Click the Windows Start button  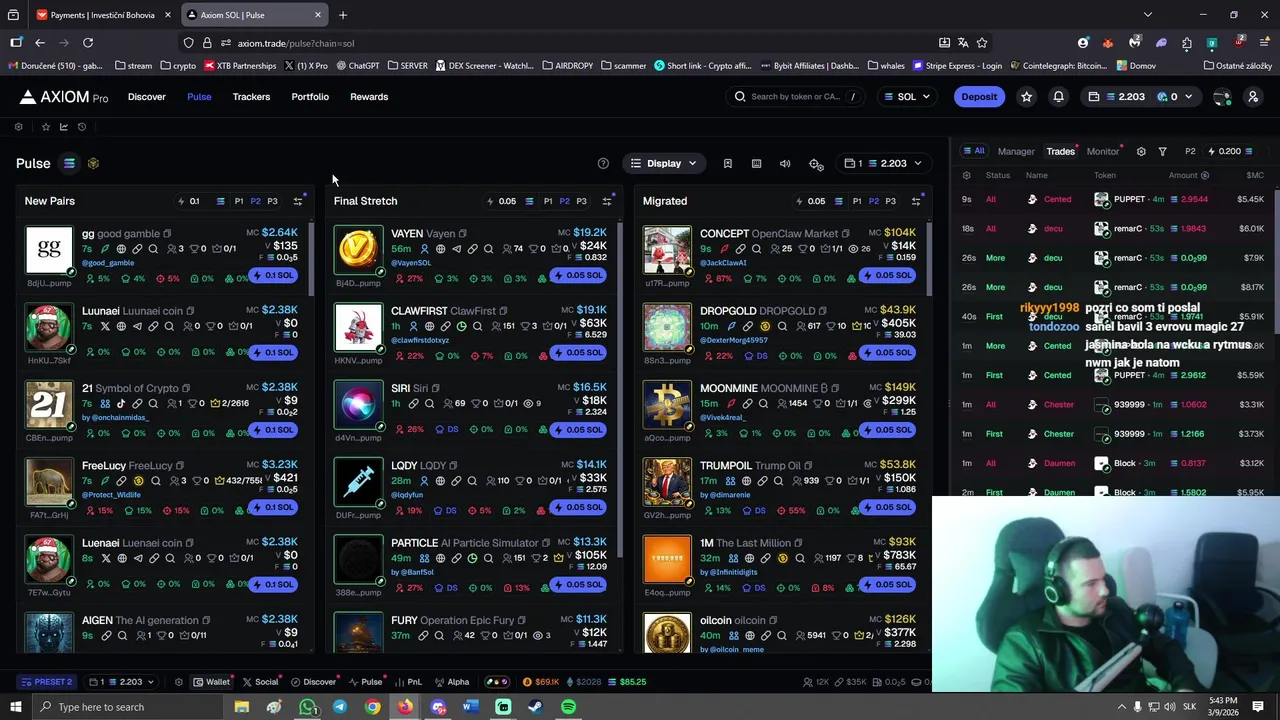tap(17, 707)
